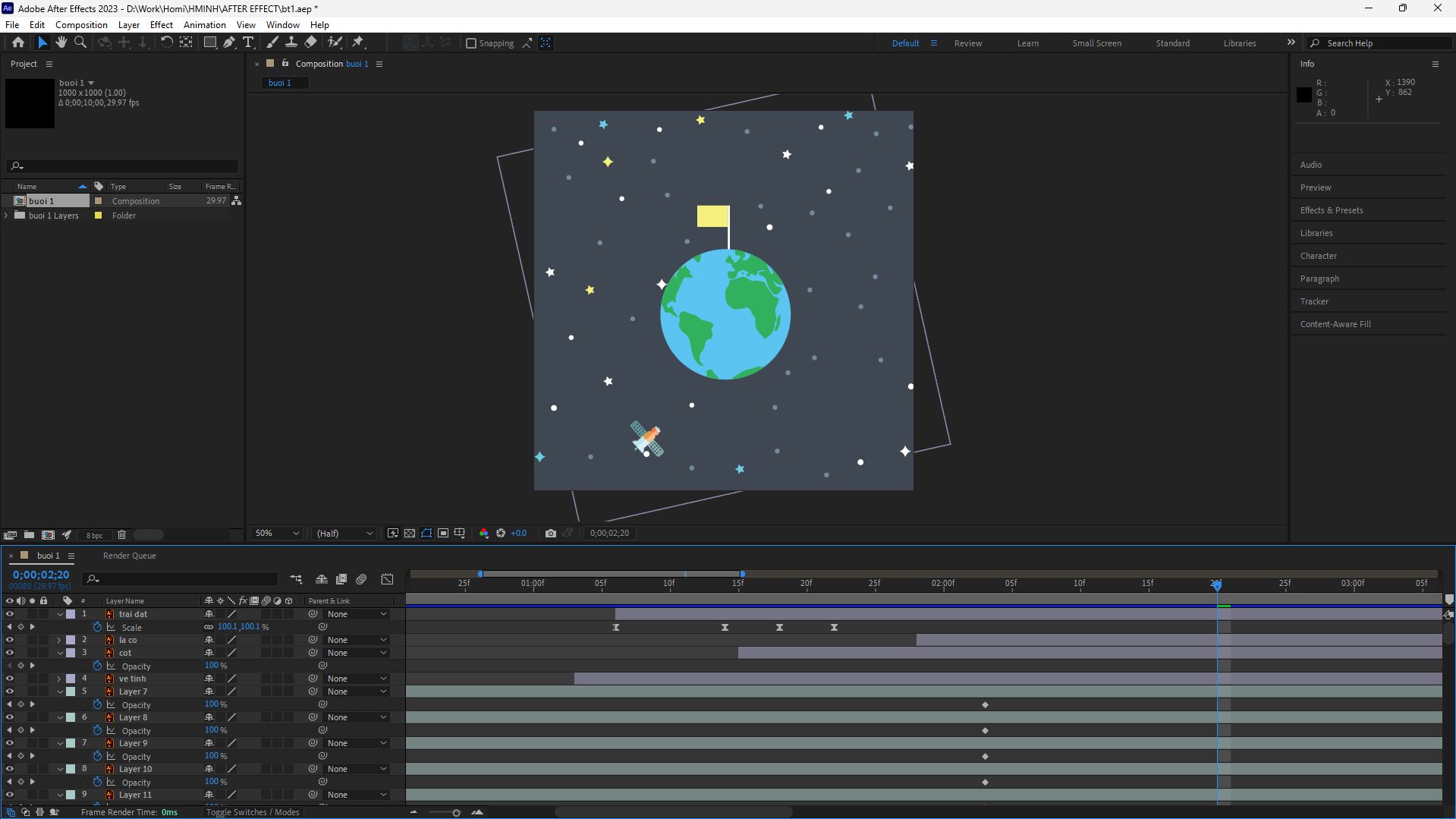Hide the la co layer
The width and height of the screenshot is (1456, 819).
coord(9,641)
